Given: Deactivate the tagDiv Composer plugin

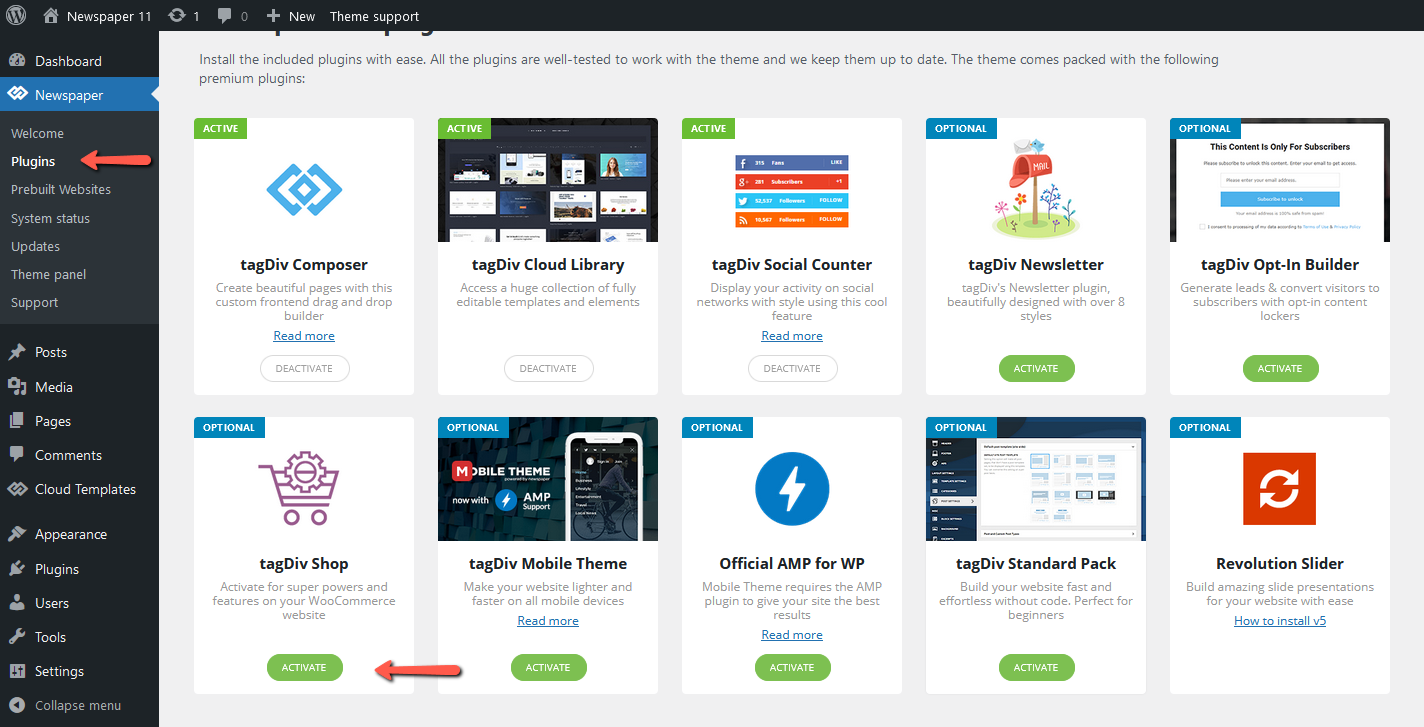Looking at the screenshot, I should click(304, 368).
